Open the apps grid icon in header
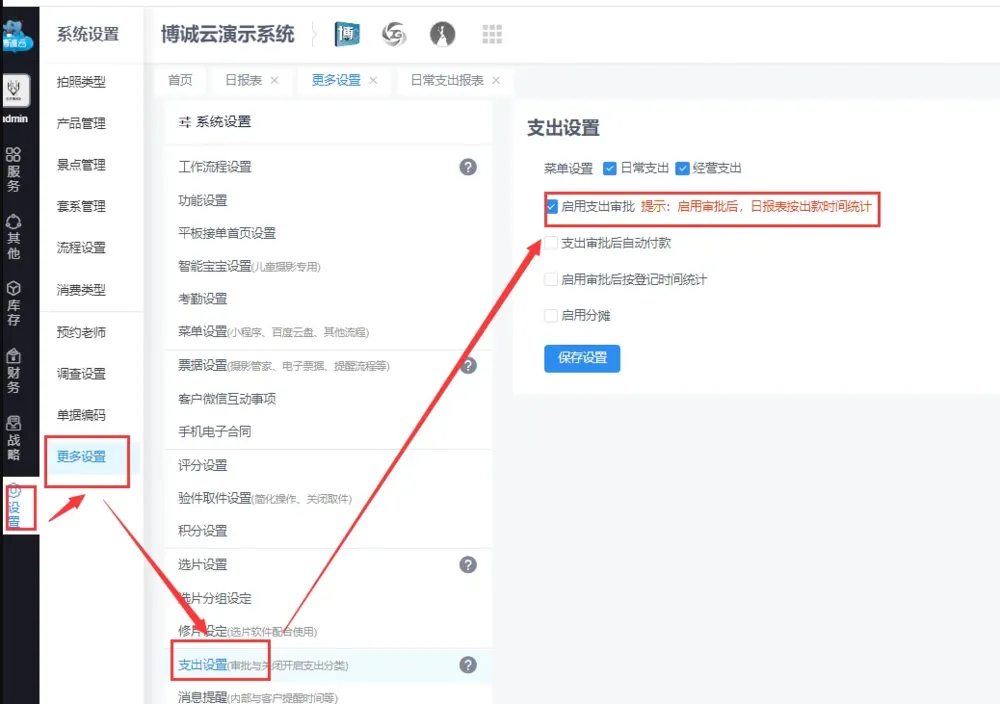This screenshot has height=704, width=1000. (492, 34)
